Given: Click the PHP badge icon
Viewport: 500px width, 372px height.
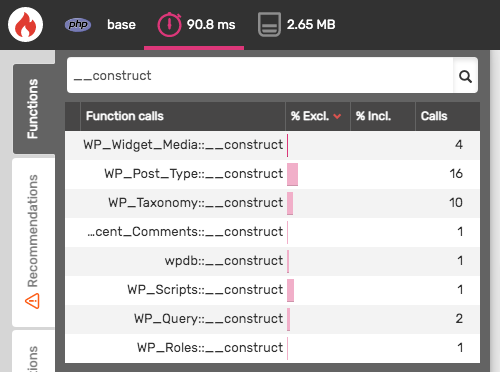Looking at the screenshot, I should click(78, 25).
